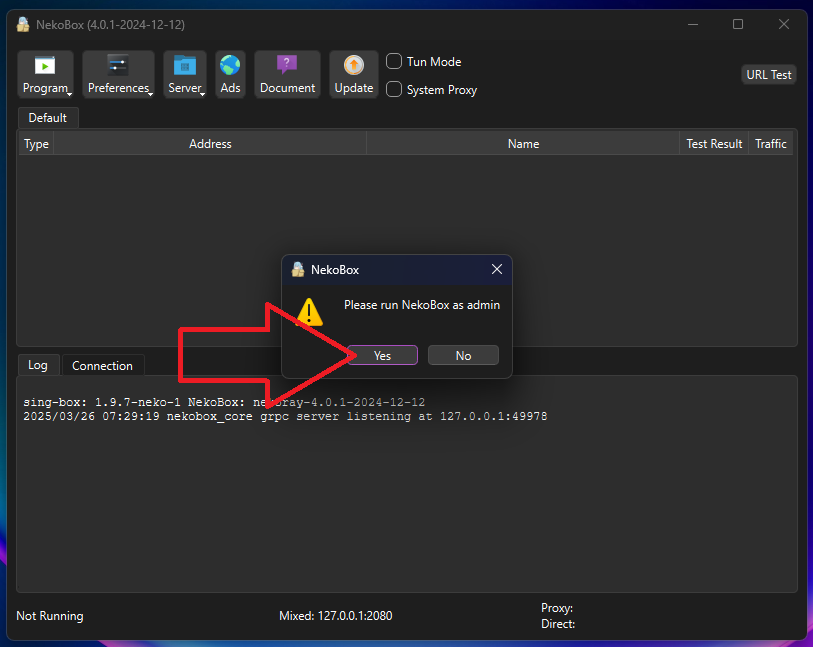Screen dimensions: 813x647
Task: Sort by the Address column header
Action: click(x=210, y=144)
